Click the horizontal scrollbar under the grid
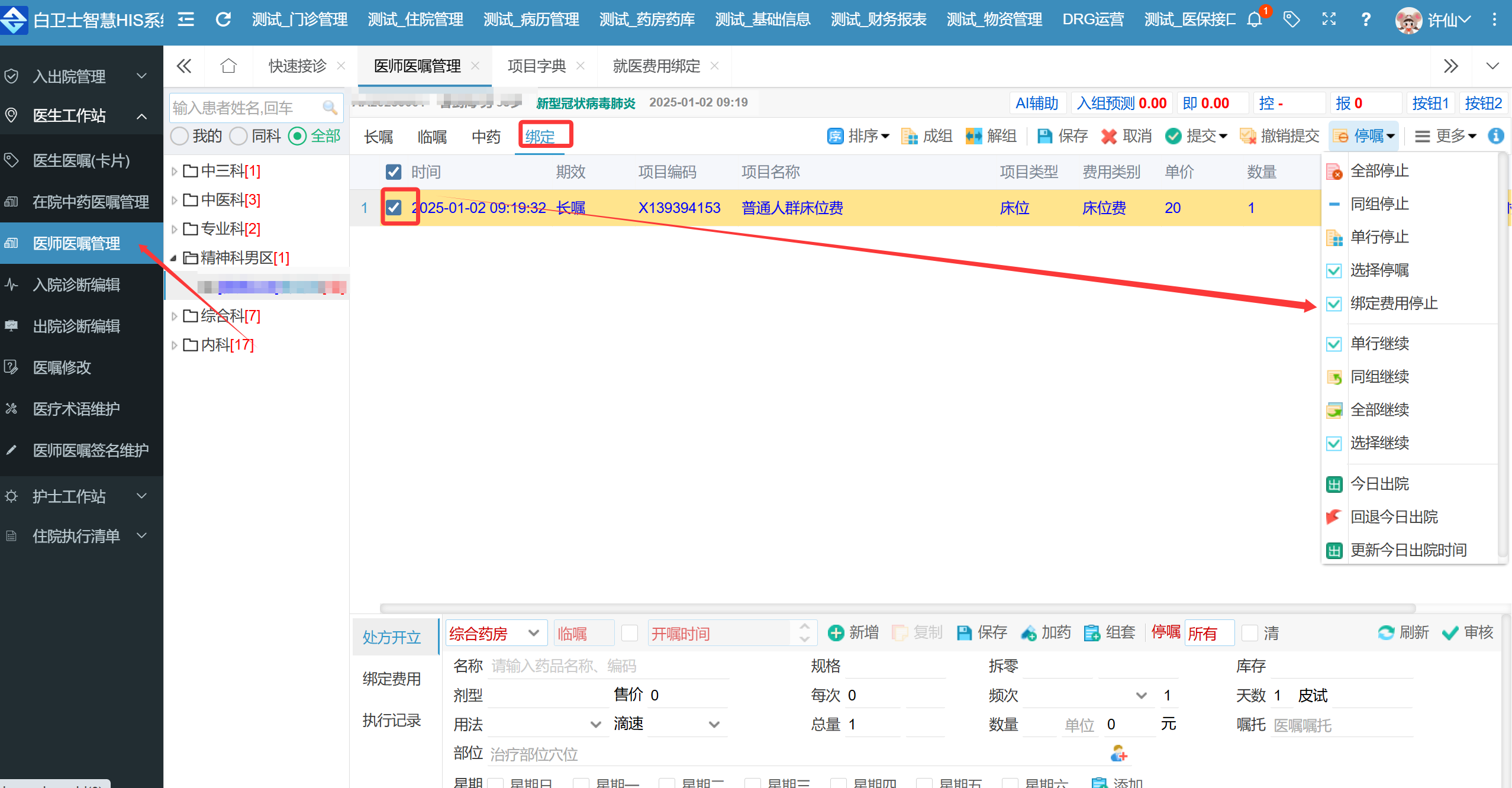 (x=897, y=608)
